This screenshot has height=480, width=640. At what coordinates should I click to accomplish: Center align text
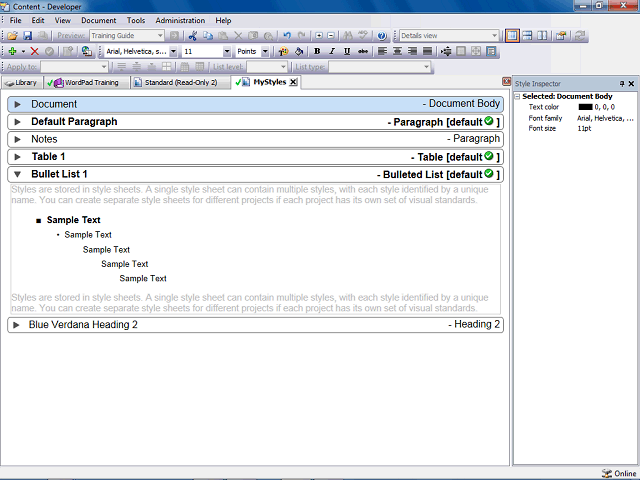397,51
